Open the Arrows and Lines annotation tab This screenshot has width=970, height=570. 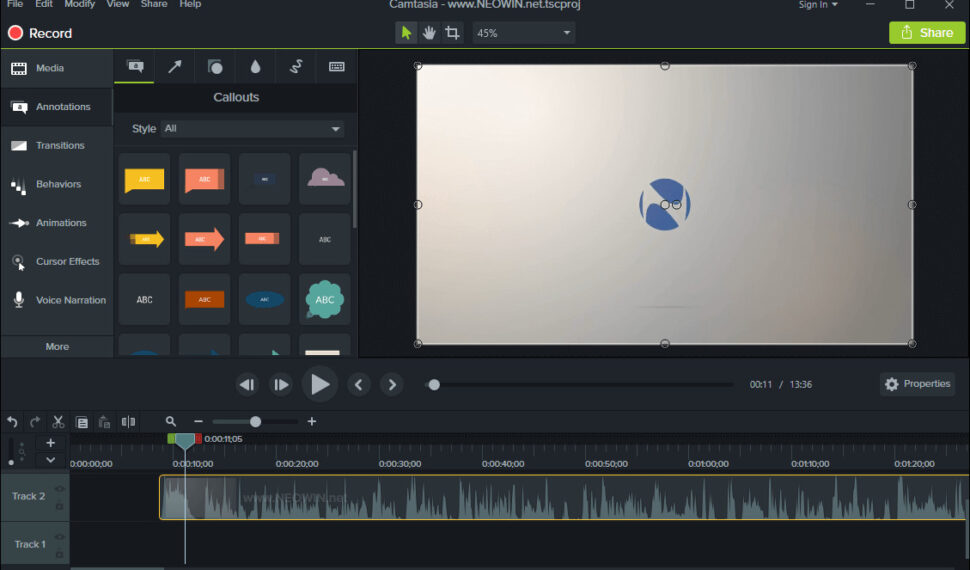tap(175, 67)
